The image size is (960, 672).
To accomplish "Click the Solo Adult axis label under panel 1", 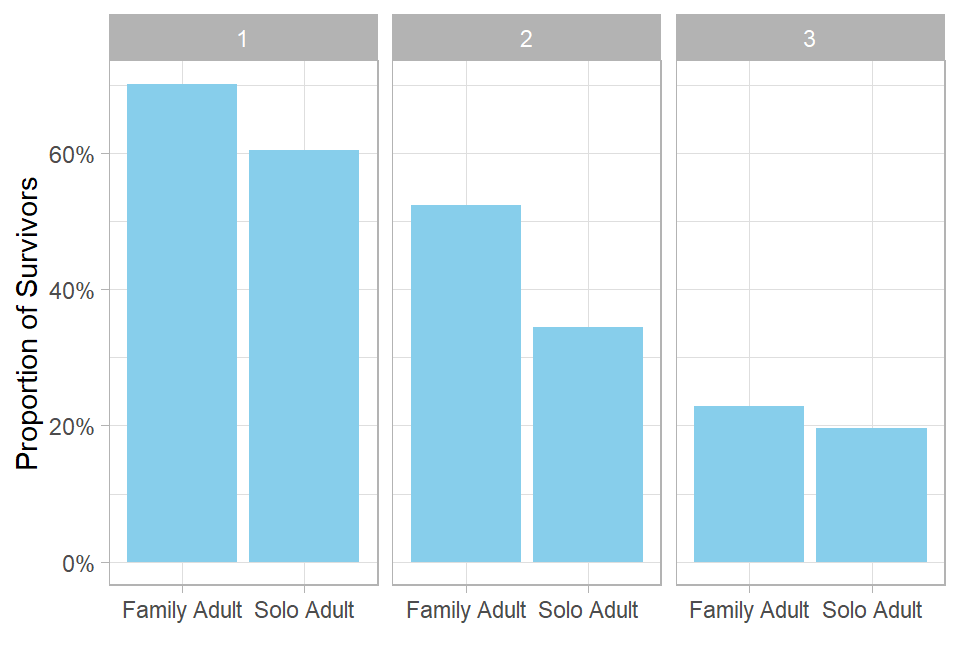I will [304, 610].
